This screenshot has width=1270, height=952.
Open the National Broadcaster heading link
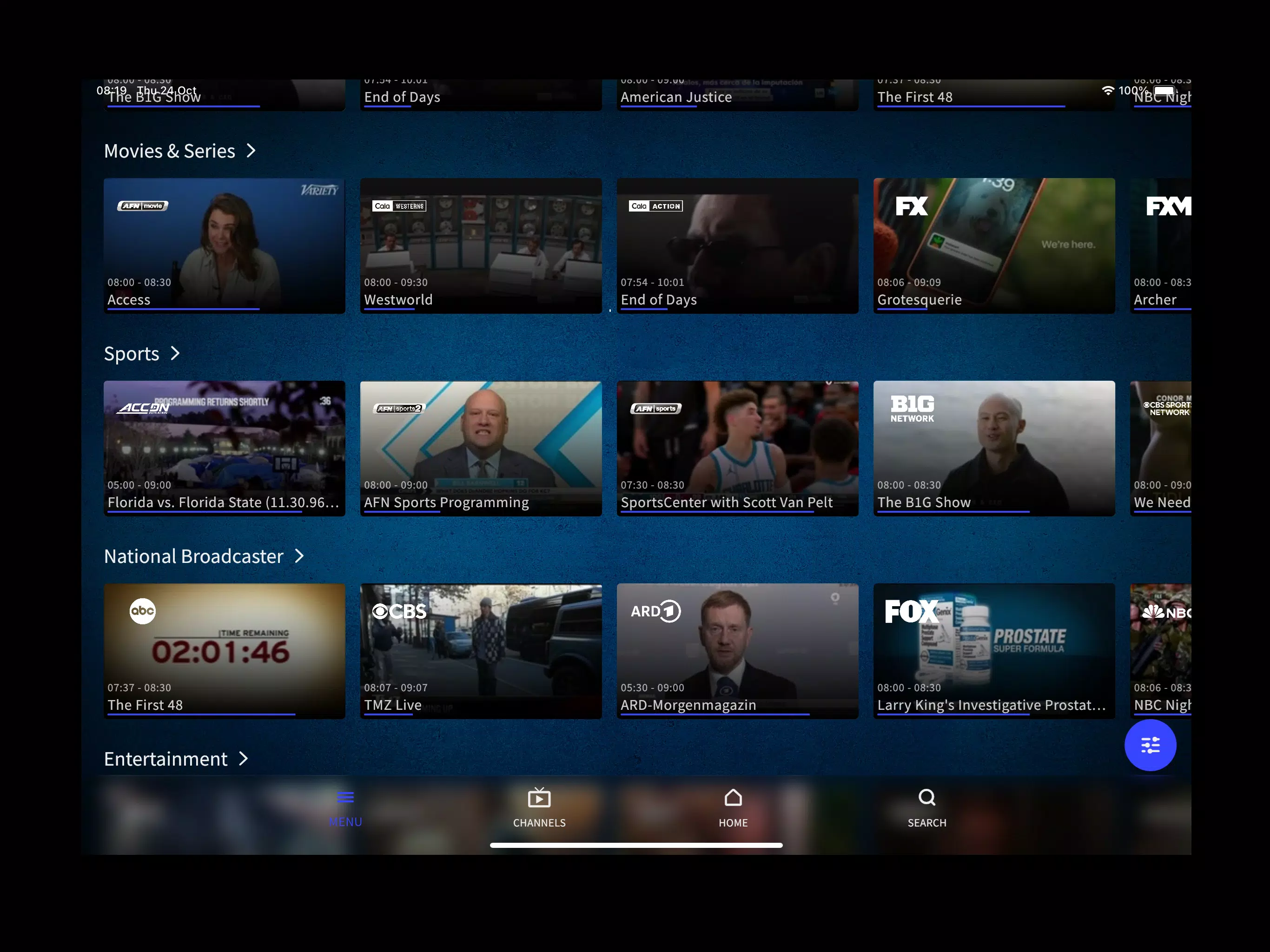click(193, 556)
